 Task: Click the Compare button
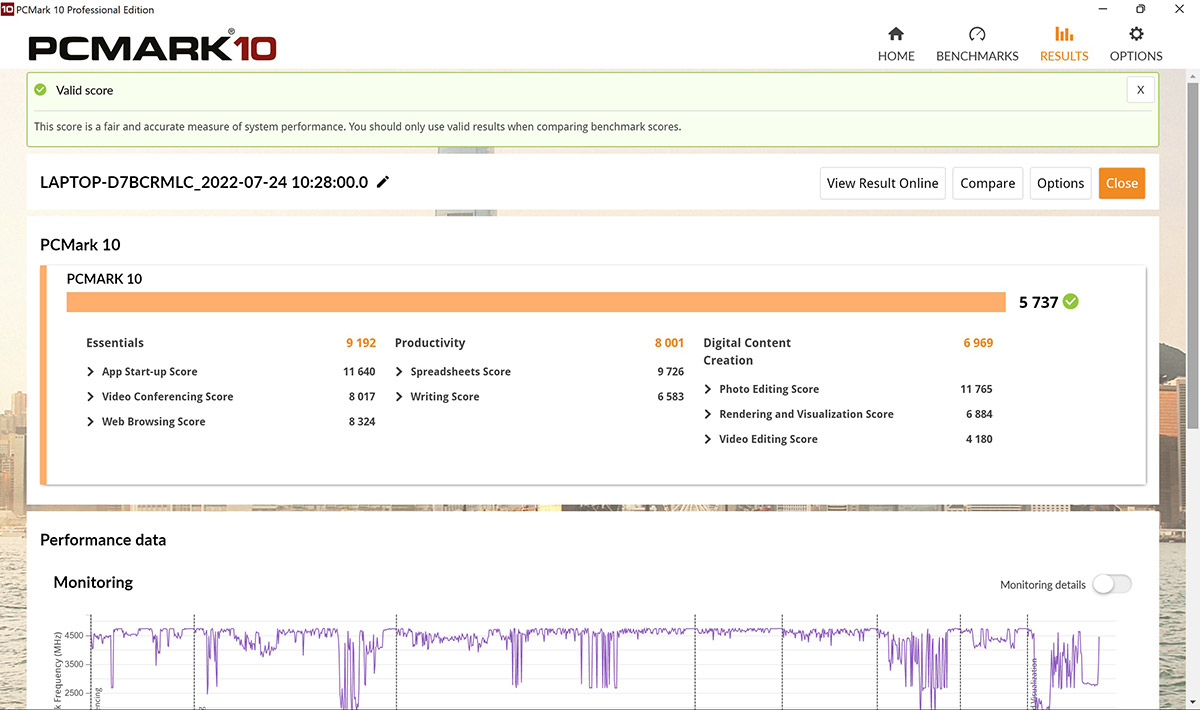click(x=987, y=183)
